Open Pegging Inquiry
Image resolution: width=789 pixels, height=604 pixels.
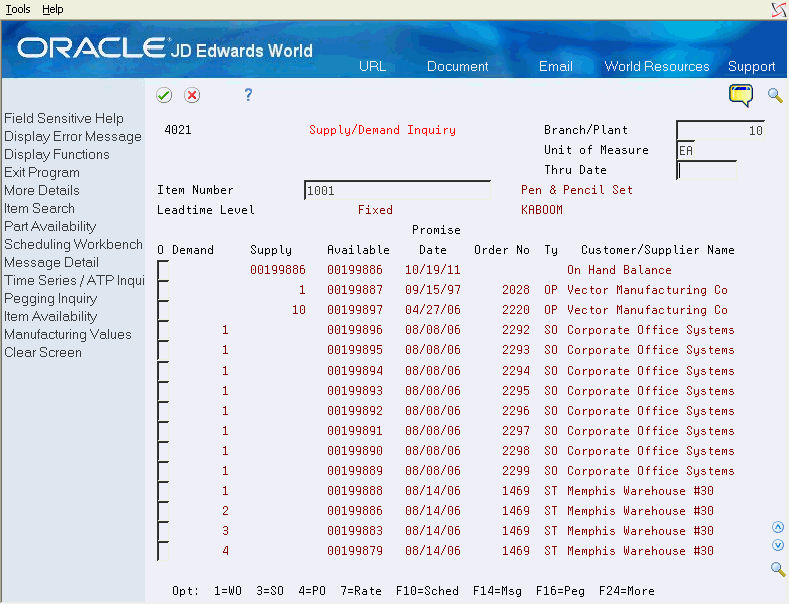[x=51, y=298]
